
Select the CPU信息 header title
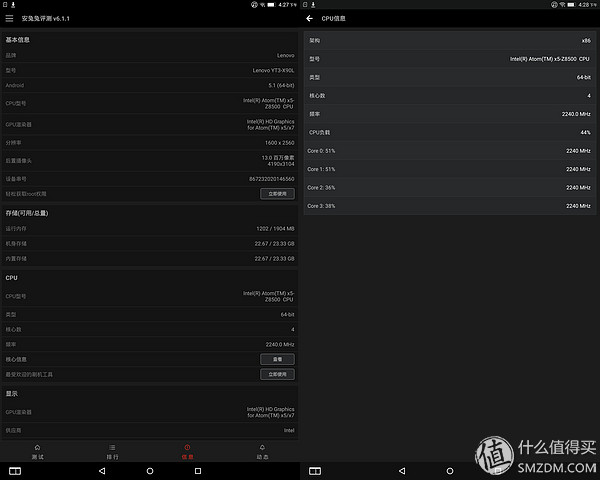click(333, 18)
